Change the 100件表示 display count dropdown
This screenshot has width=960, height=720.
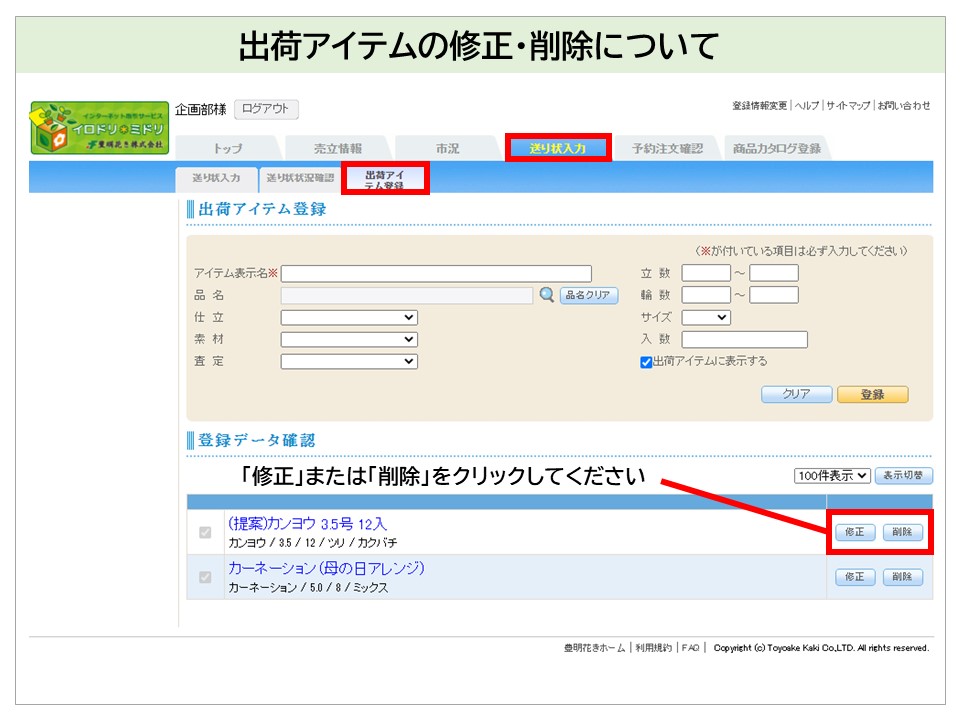832,476
